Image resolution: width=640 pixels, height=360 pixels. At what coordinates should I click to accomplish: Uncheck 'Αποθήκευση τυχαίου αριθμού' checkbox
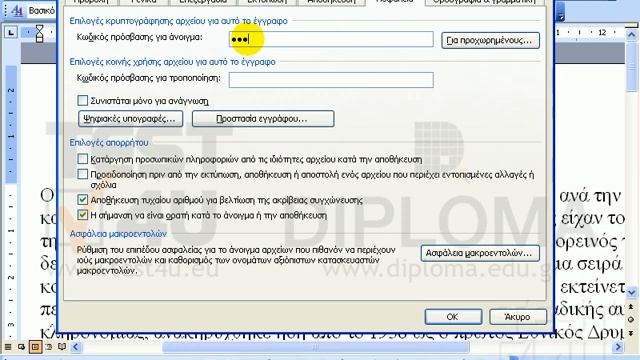pos(82,200)
